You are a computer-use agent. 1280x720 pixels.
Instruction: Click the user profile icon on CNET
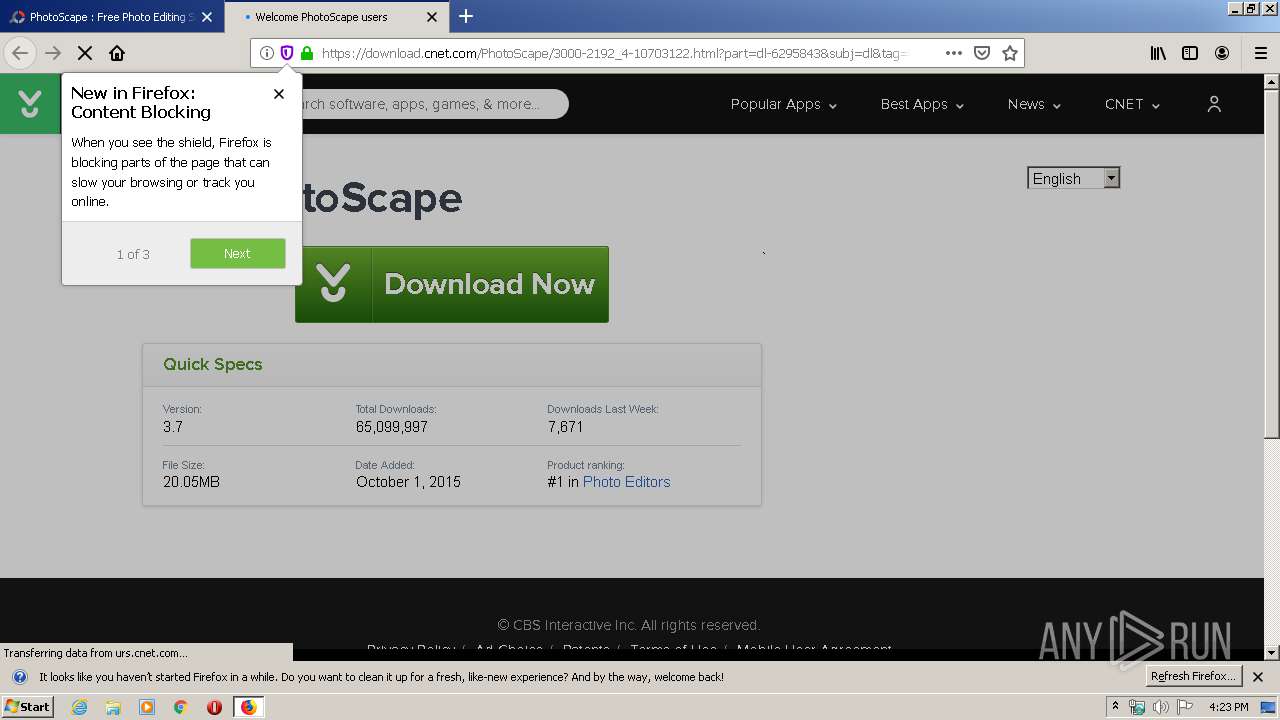[1214, 104]
